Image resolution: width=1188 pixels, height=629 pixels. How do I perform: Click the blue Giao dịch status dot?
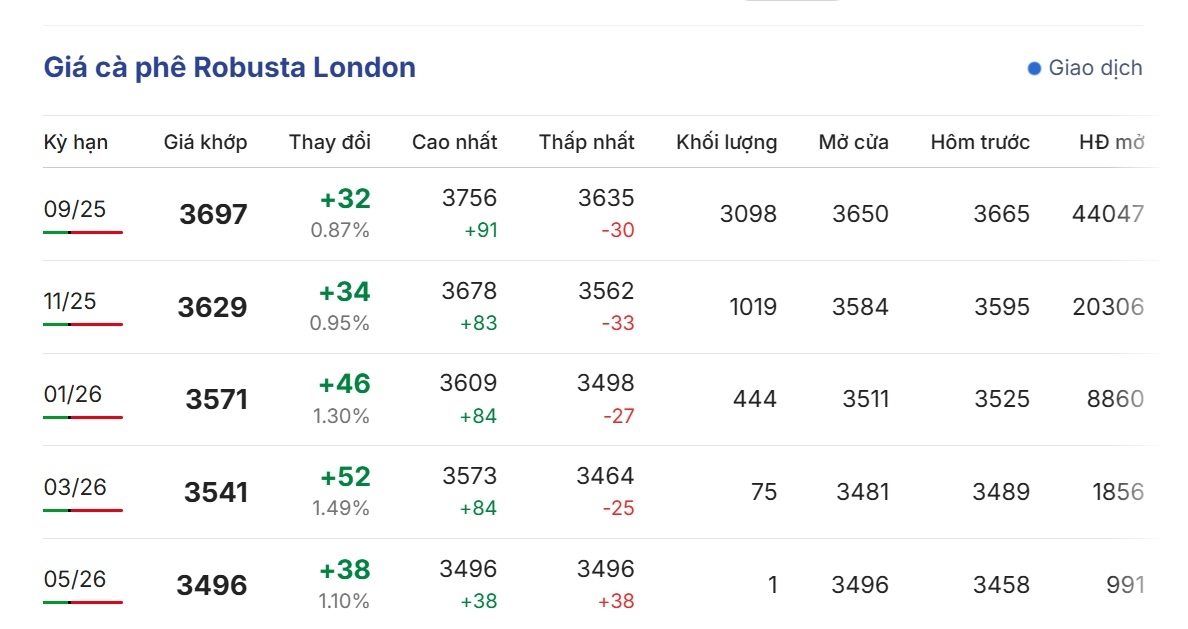[x=1034, y=69]
